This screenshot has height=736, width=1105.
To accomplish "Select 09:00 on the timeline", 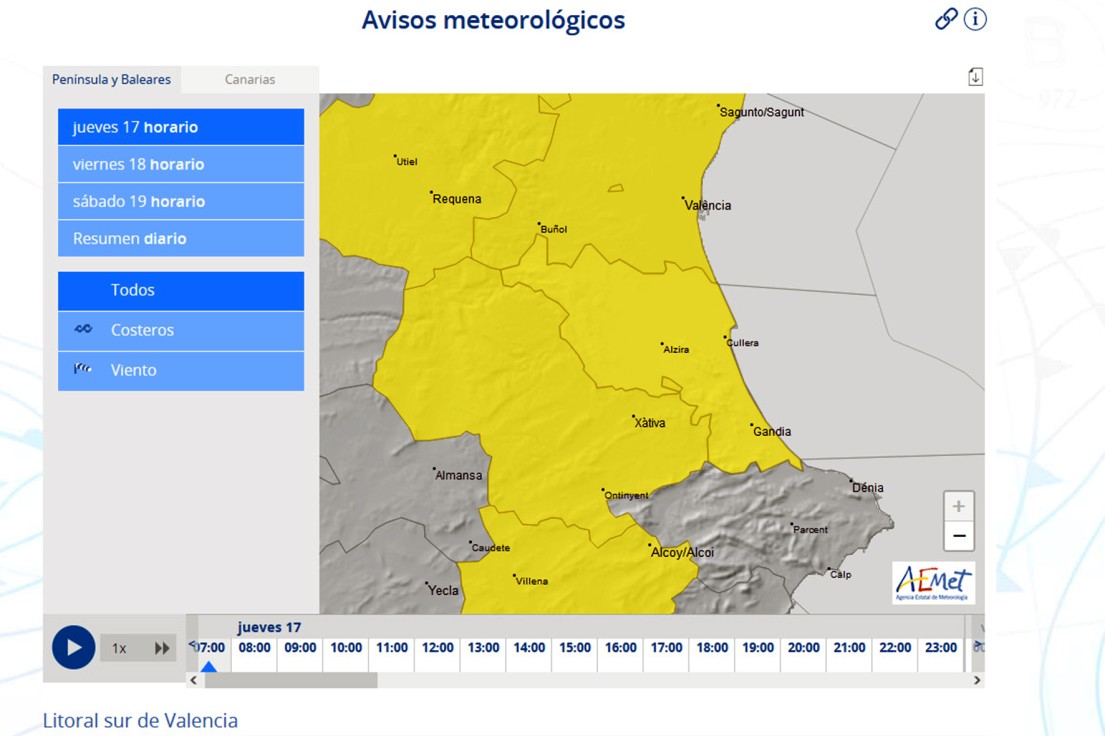I will pos(300,648).
